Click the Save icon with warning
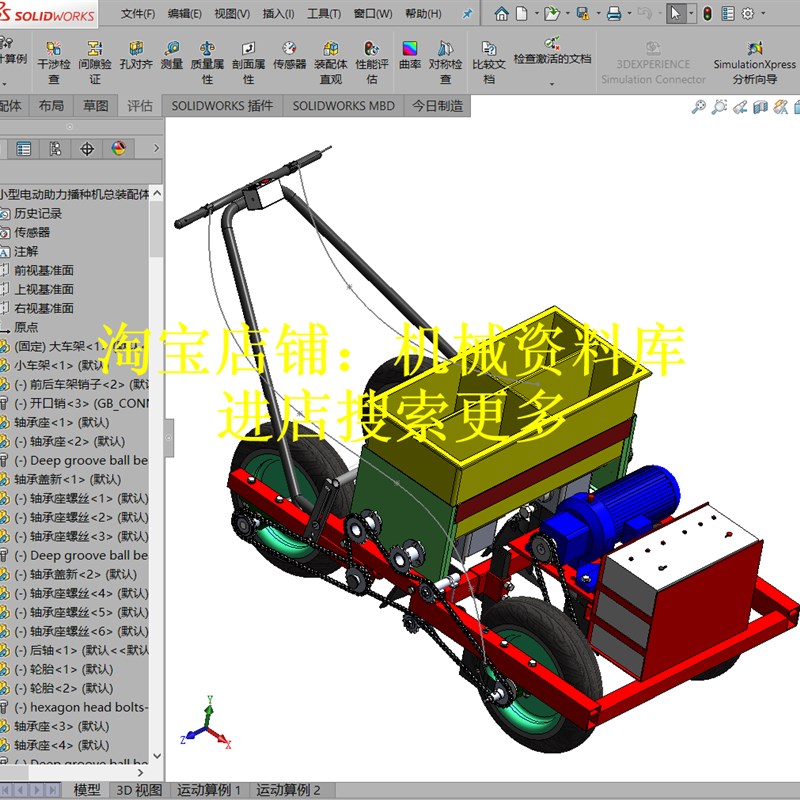 pos(583,14)
